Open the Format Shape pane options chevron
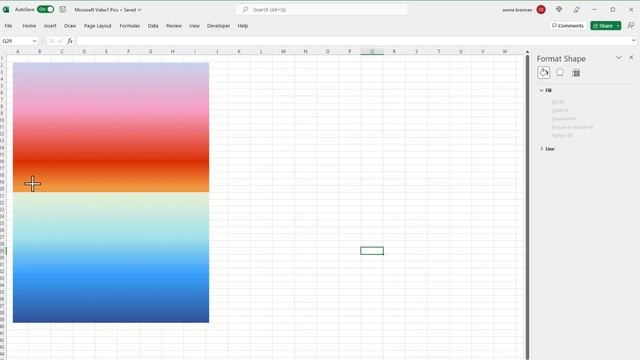 point(619,58)
